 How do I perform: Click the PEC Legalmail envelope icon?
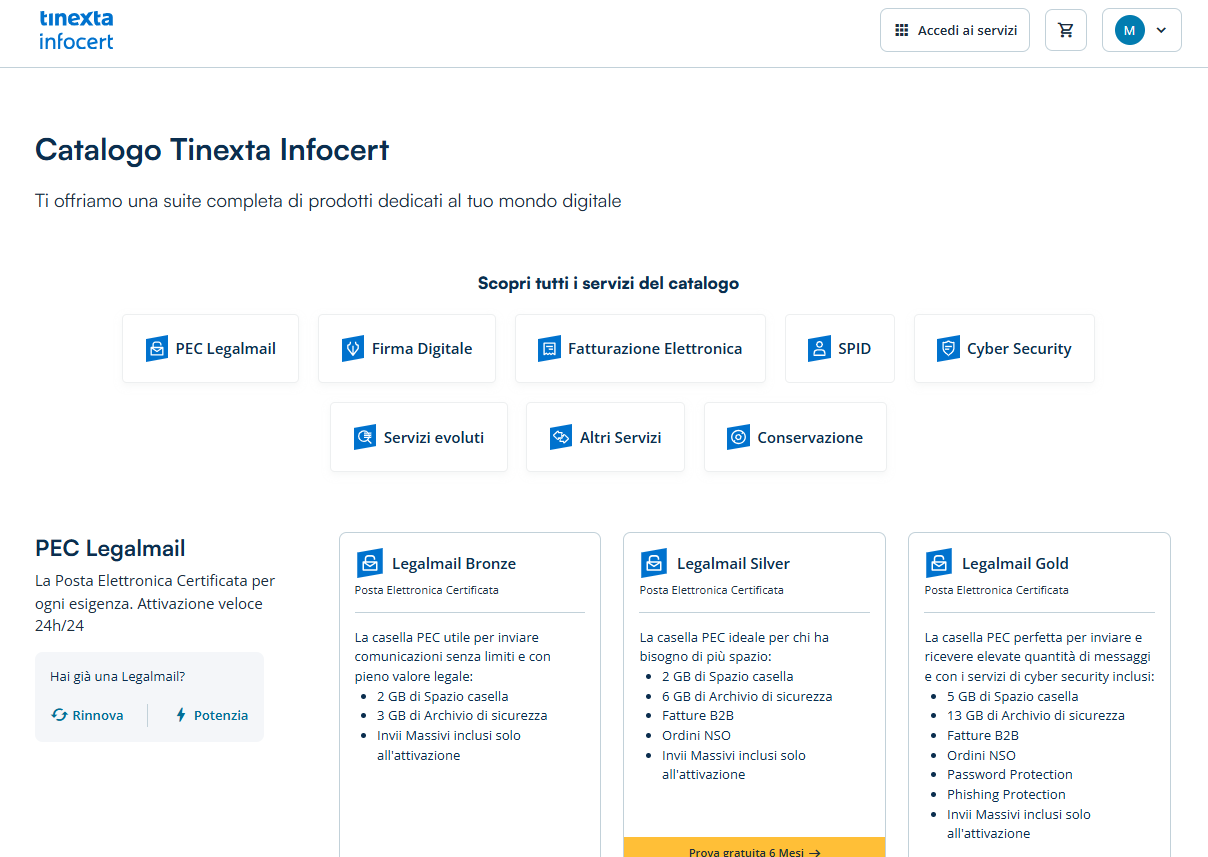pyautogui.click(x=157, y=349)
